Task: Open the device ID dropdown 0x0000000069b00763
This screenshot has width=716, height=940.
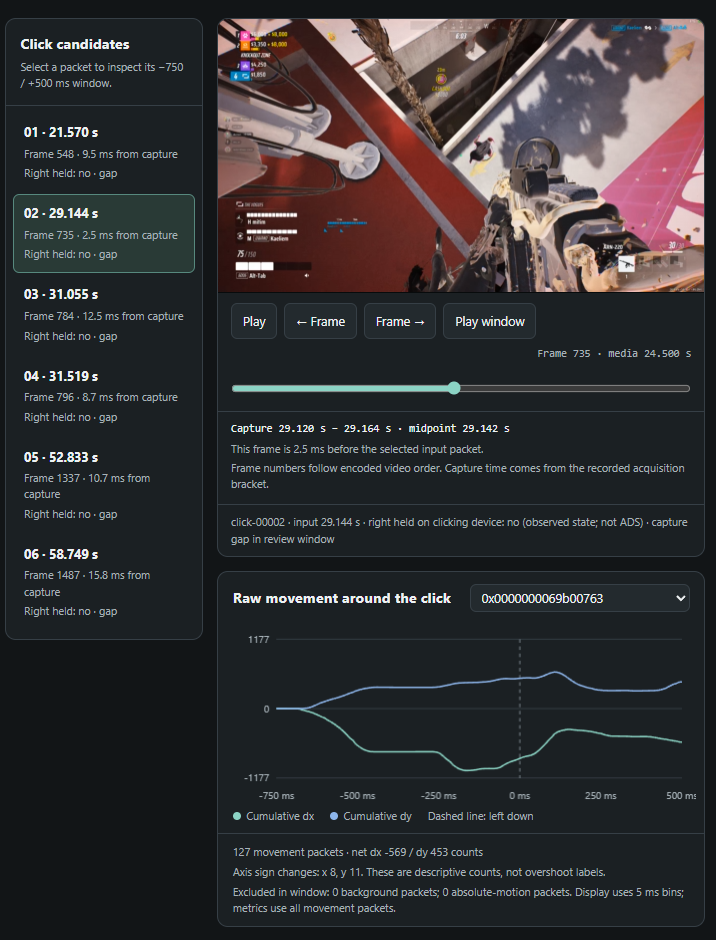Action: (x=580, y=598)
